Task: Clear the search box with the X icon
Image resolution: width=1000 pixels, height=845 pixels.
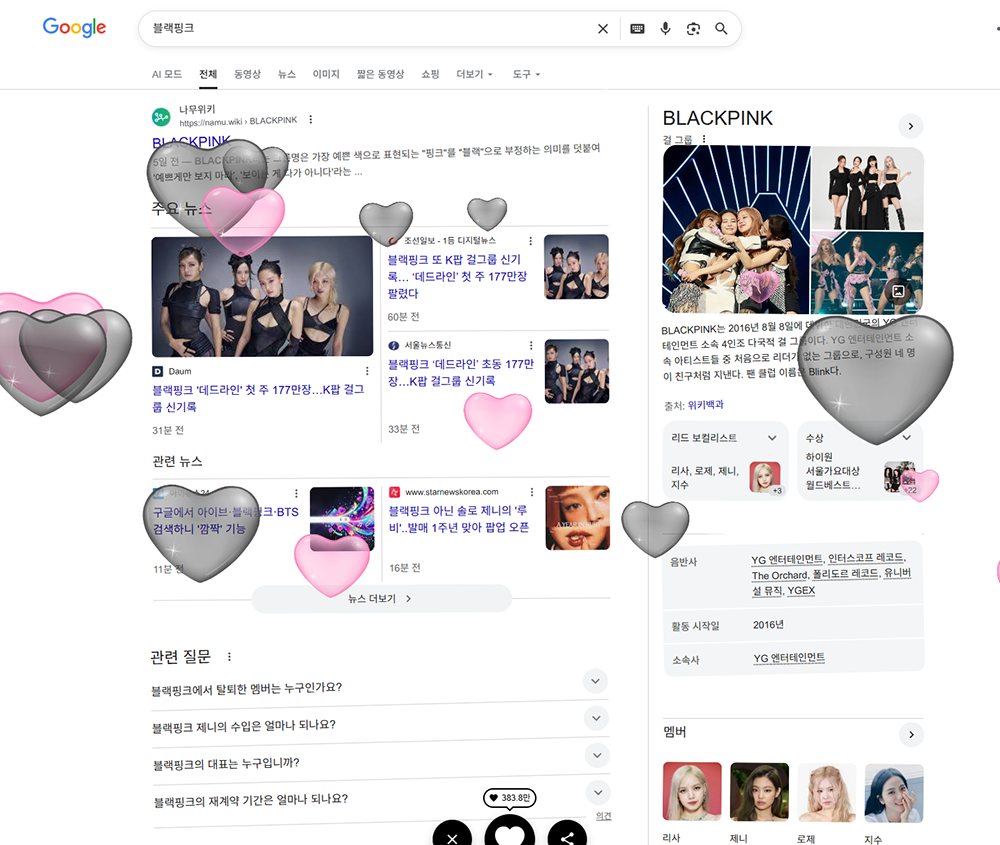Action: 602,29
